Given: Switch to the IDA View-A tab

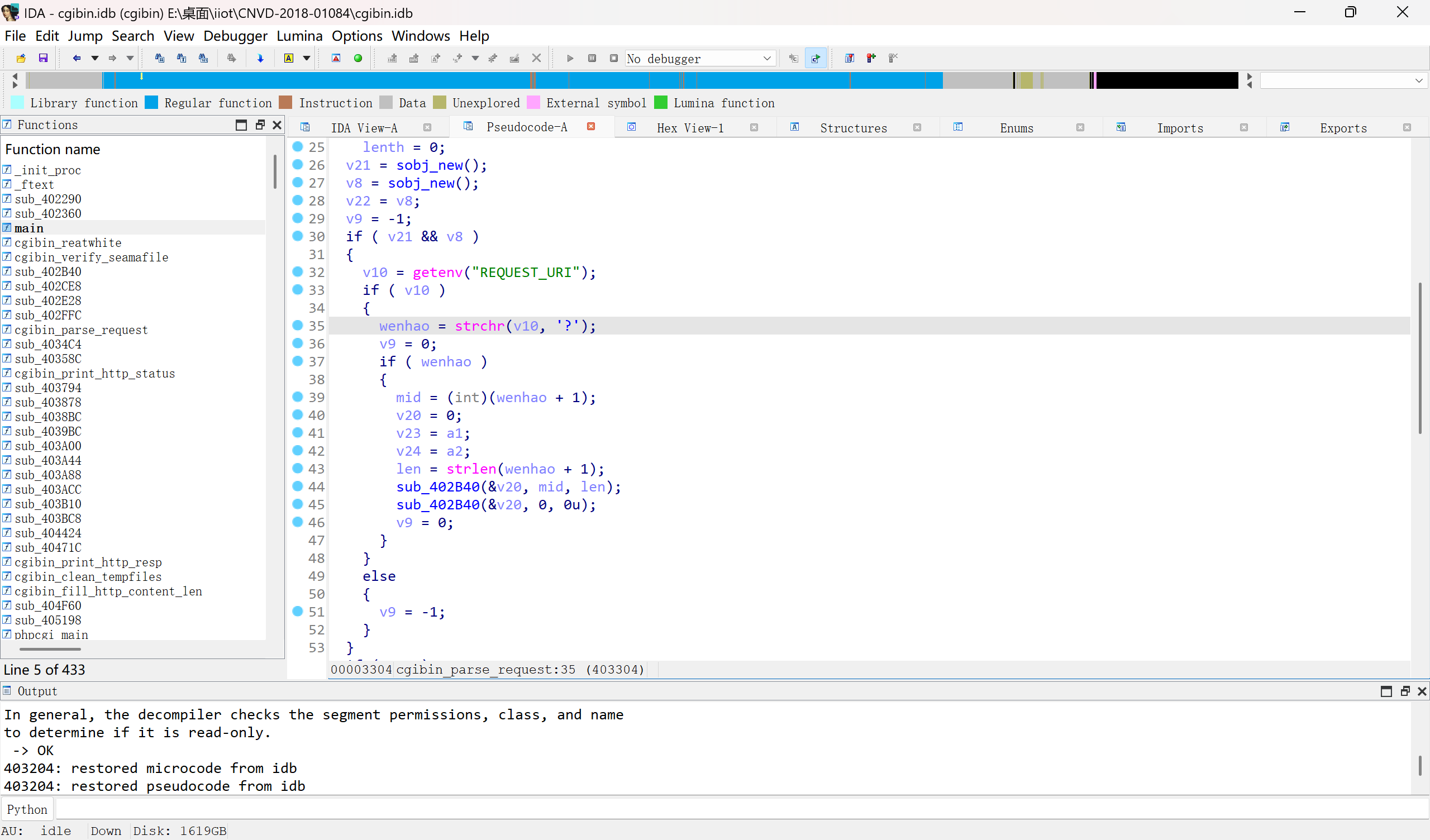Looking at the screenshot, I should pos(364,128).
